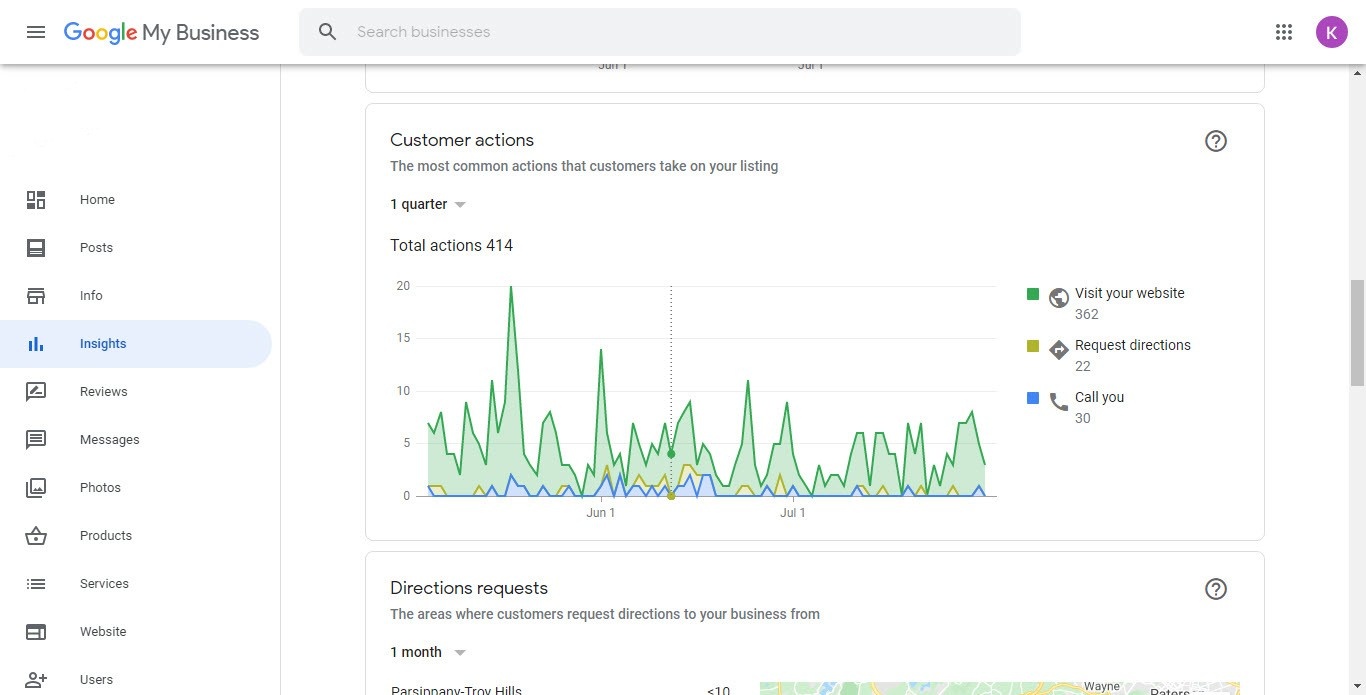Click the Reviews sidebar icon

[36, 392]
